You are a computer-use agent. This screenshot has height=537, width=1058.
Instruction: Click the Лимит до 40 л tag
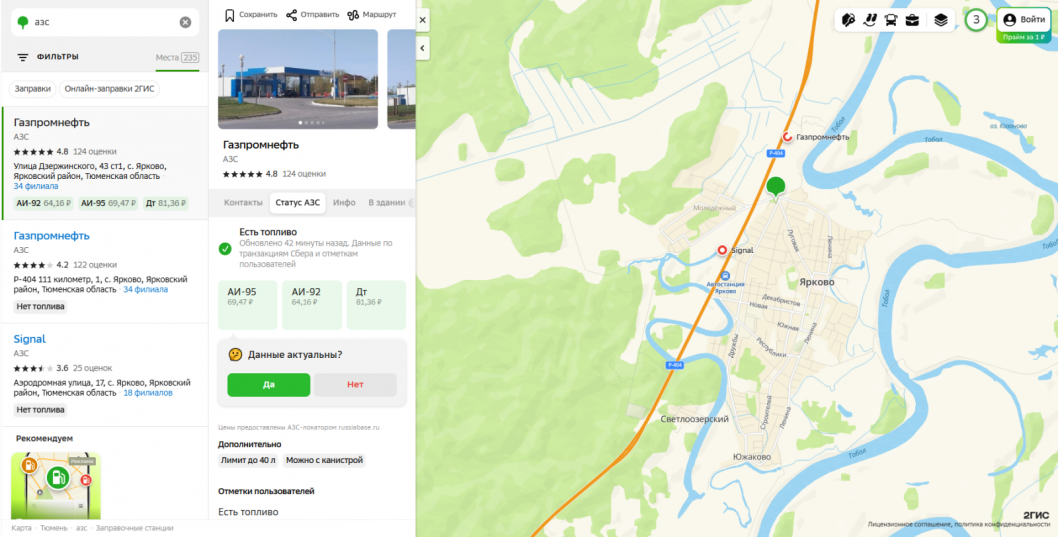point(248,460)
